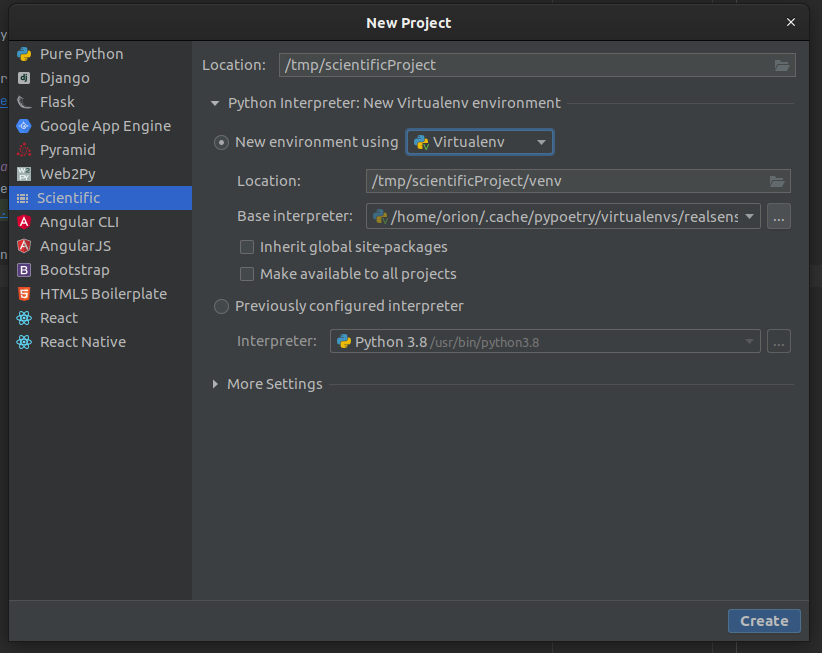Screen dimensions: 822x653
Task: Choose the Flask icon in sidebar
Action: [24, 102]
